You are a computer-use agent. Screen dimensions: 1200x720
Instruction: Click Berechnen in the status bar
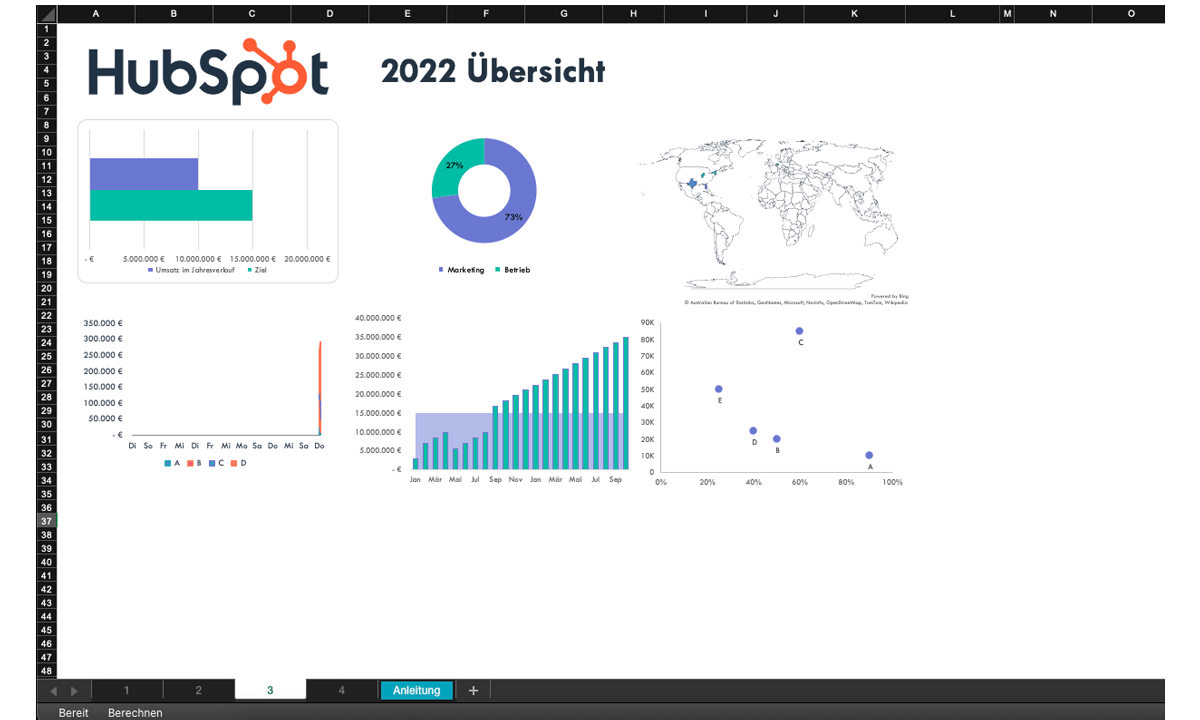click(135, 713)
